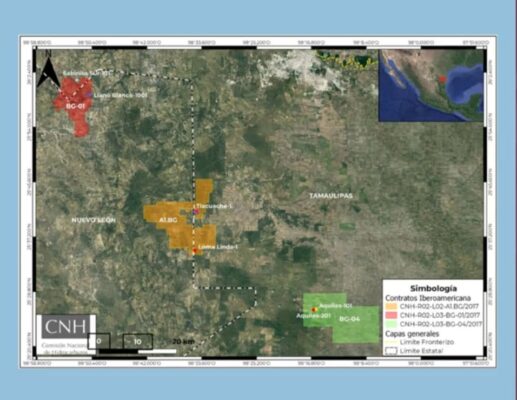
Task: Select the Aquiles well marker in BG-04
Action: pyautogui.click(x=314, y=310)
